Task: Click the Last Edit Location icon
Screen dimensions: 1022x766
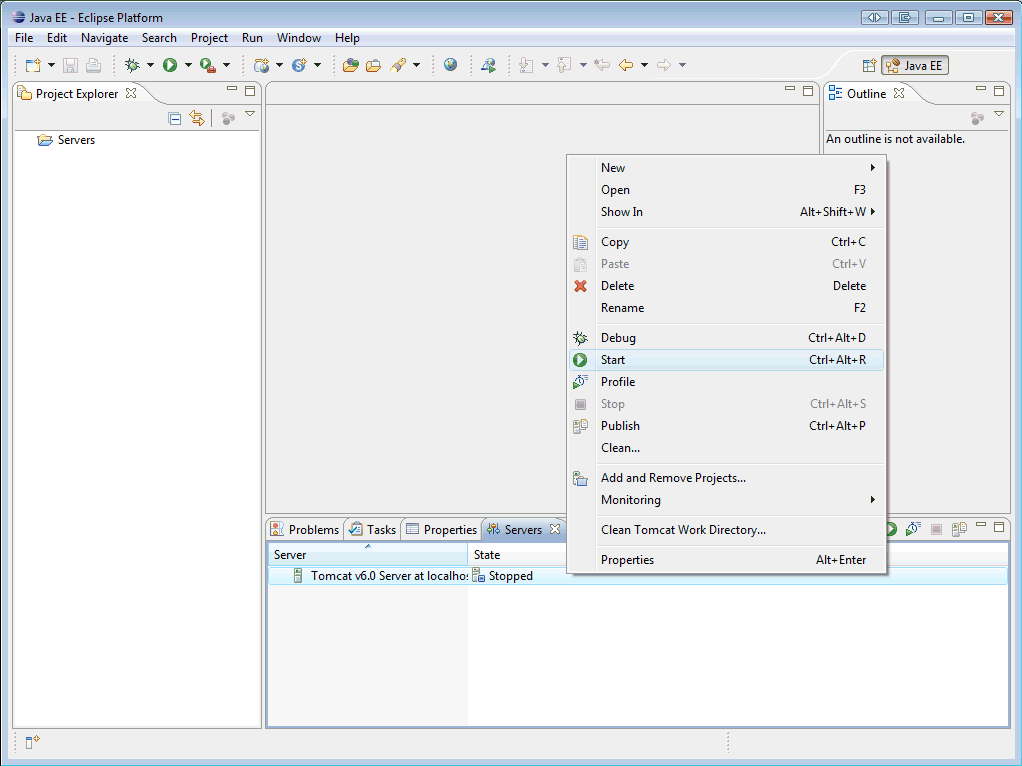Action: (602, 65)
